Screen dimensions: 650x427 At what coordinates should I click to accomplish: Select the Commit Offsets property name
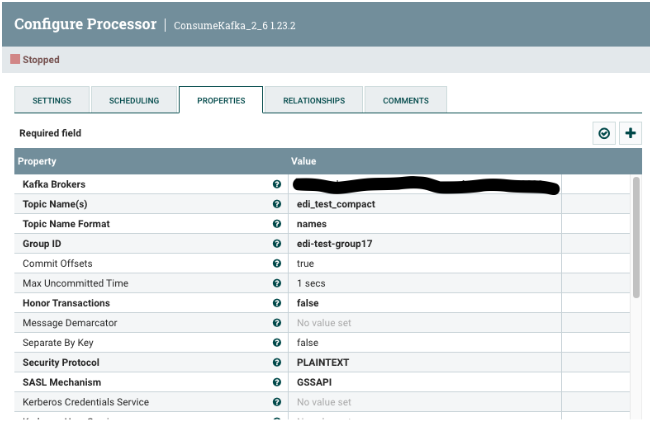[57, 263]
